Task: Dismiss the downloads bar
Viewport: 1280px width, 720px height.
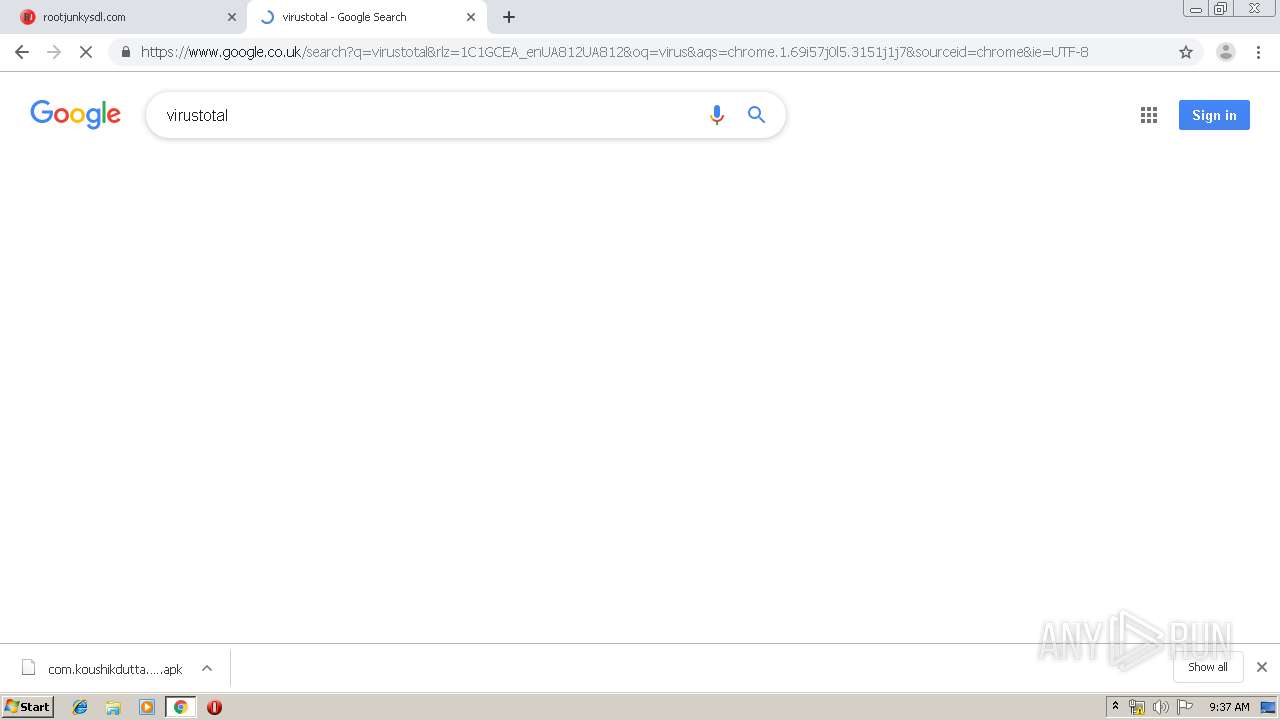Action: [1262, 667]
